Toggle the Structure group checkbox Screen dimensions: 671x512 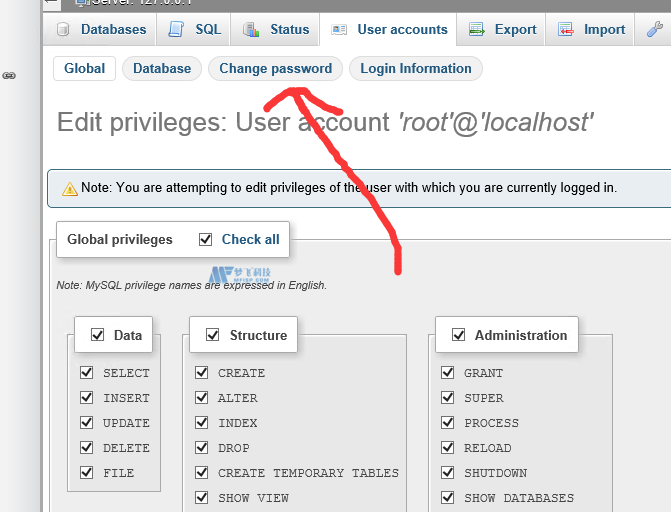[213, 336]
